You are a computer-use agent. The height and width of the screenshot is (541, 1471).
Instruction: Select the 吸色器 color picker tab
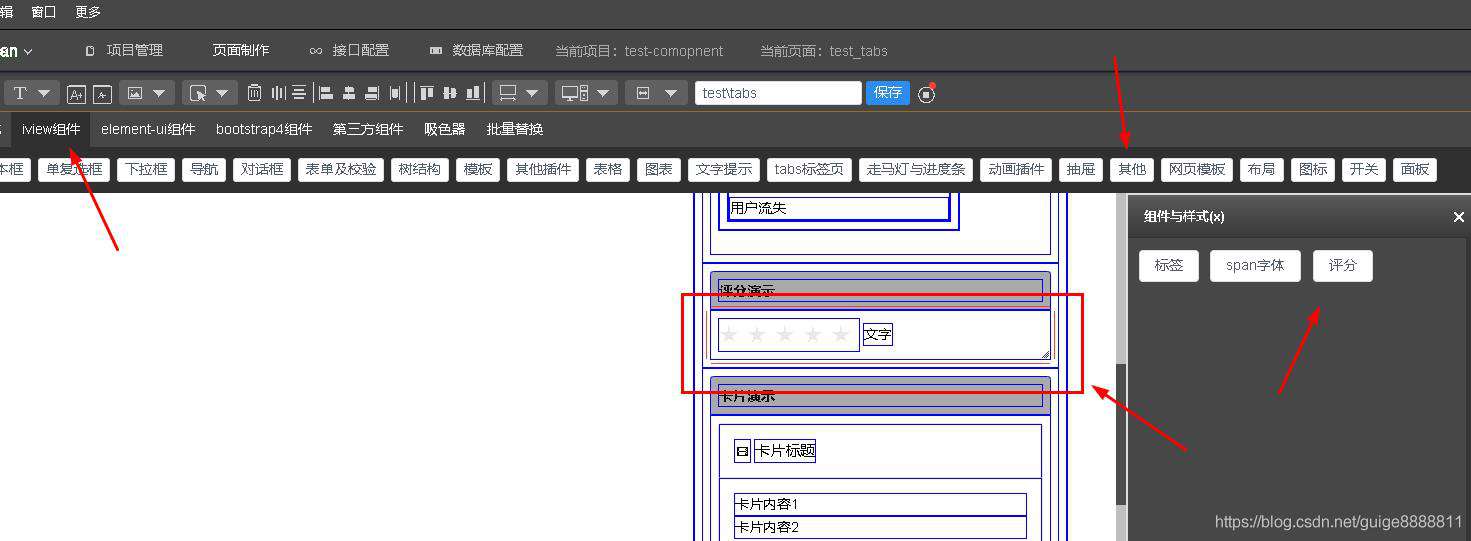[x=445, y=129]
